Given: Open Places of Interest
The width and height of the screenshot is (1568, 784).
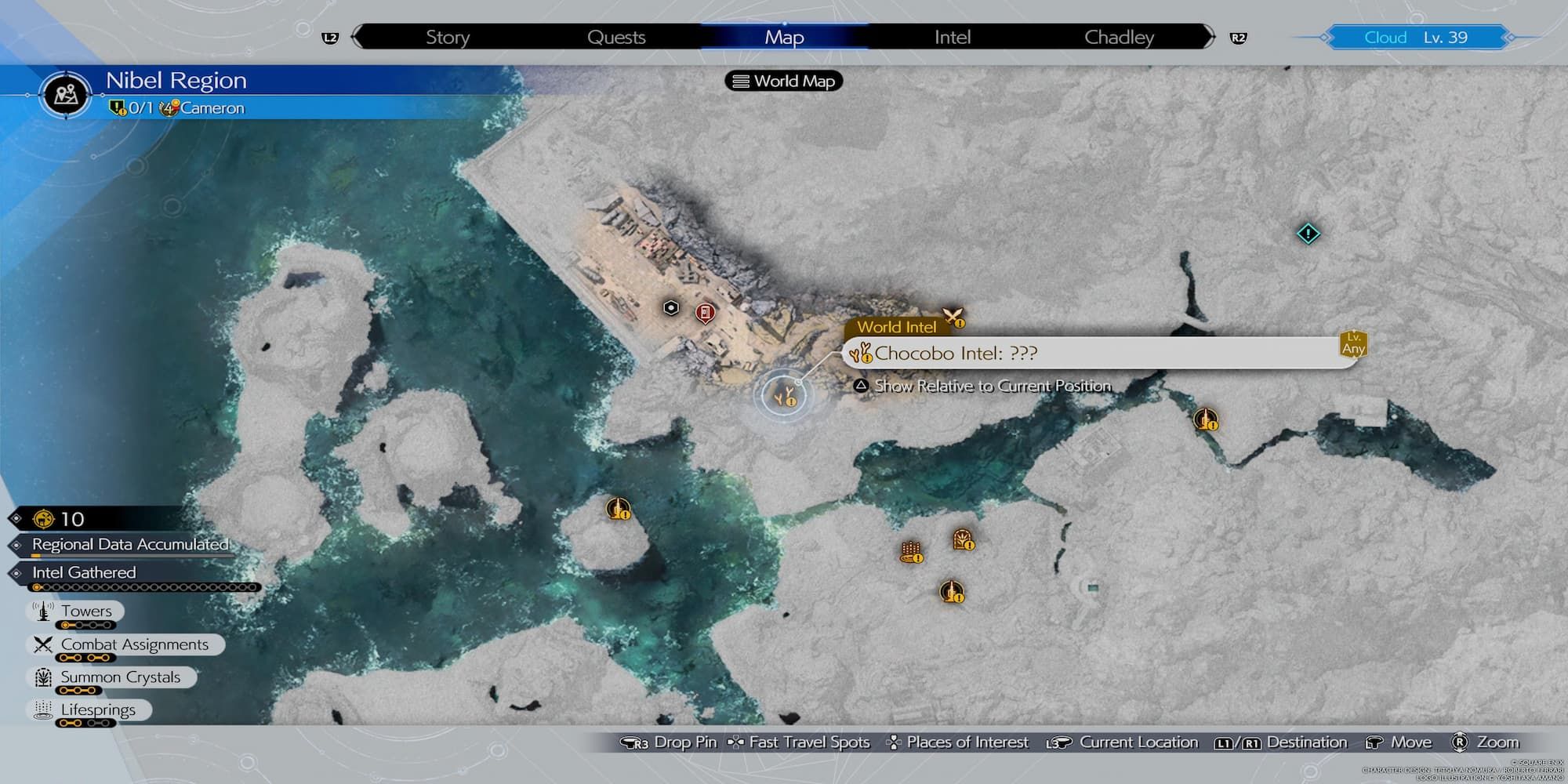Looking at the screenshot, I should [956, 742].
